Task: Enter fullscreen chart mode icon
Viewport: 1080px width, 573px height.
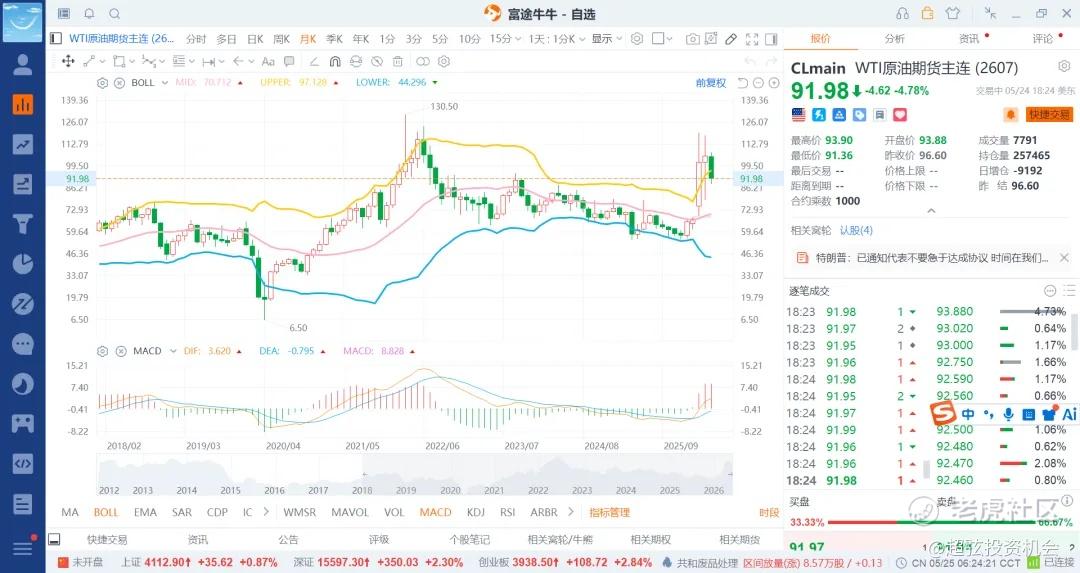Action: (752, 39)
